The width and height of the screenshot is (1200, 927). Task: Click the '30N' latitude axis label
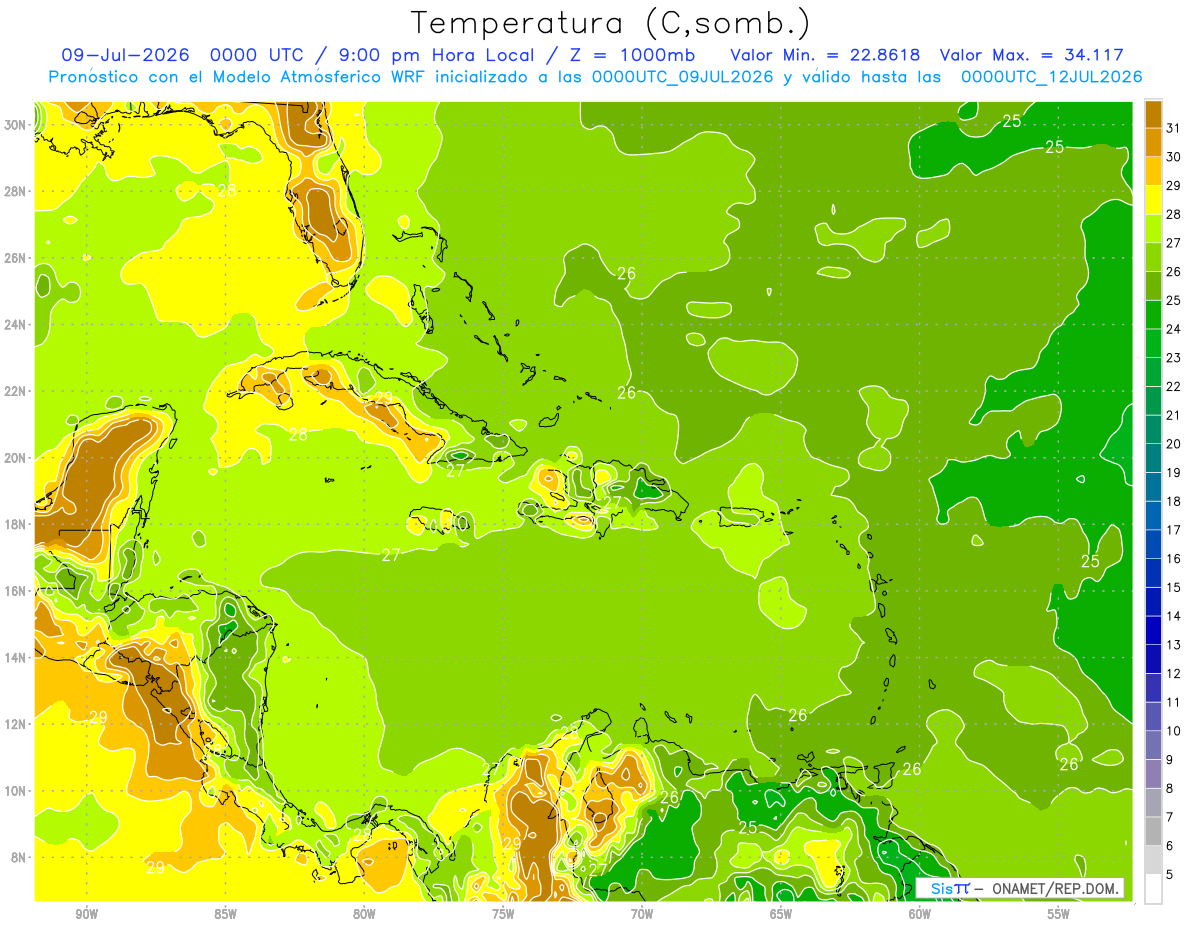[15, 124]
